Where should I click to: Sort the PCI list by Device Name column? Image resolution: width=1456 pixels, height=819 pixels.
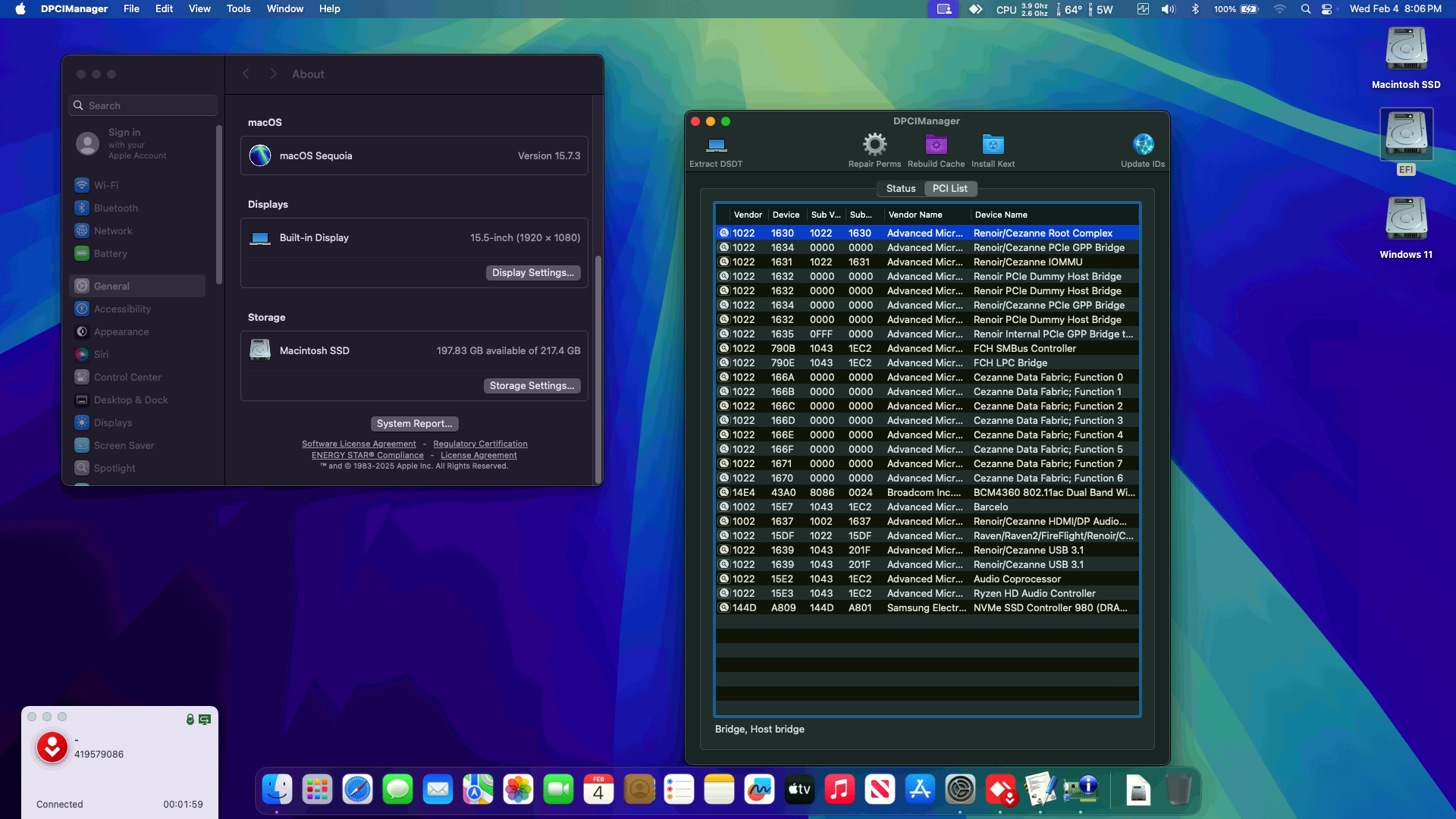coord(1054,215)
